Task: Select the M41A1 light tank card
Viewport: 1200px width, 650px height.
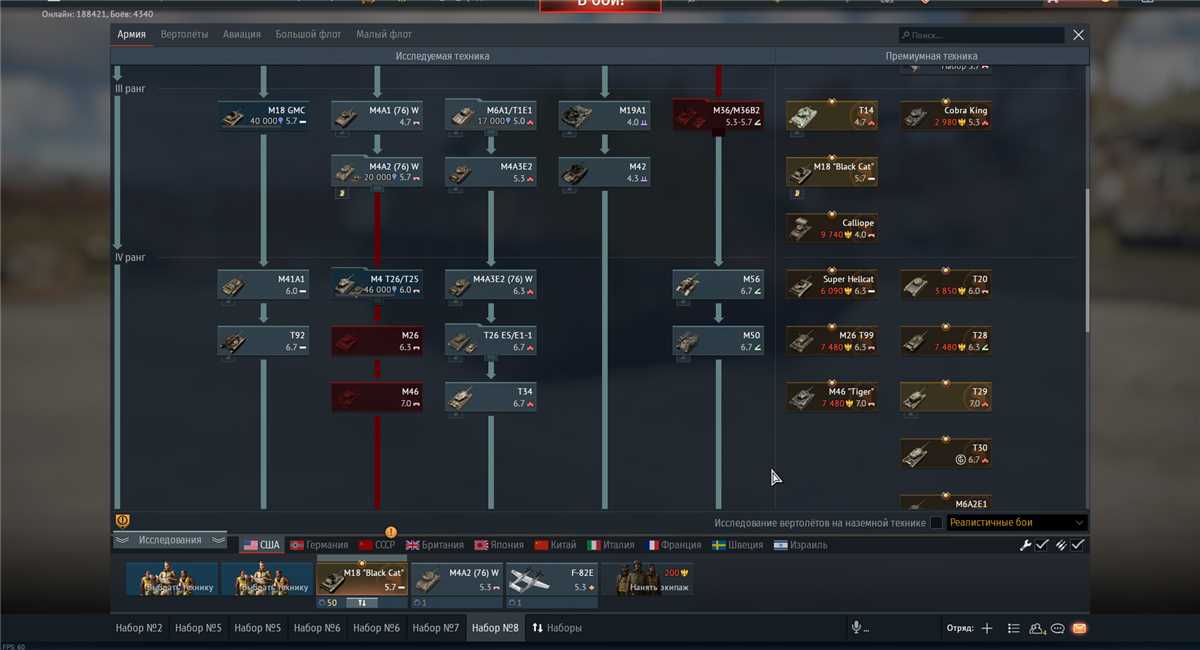Action: [x=264, y=284]
